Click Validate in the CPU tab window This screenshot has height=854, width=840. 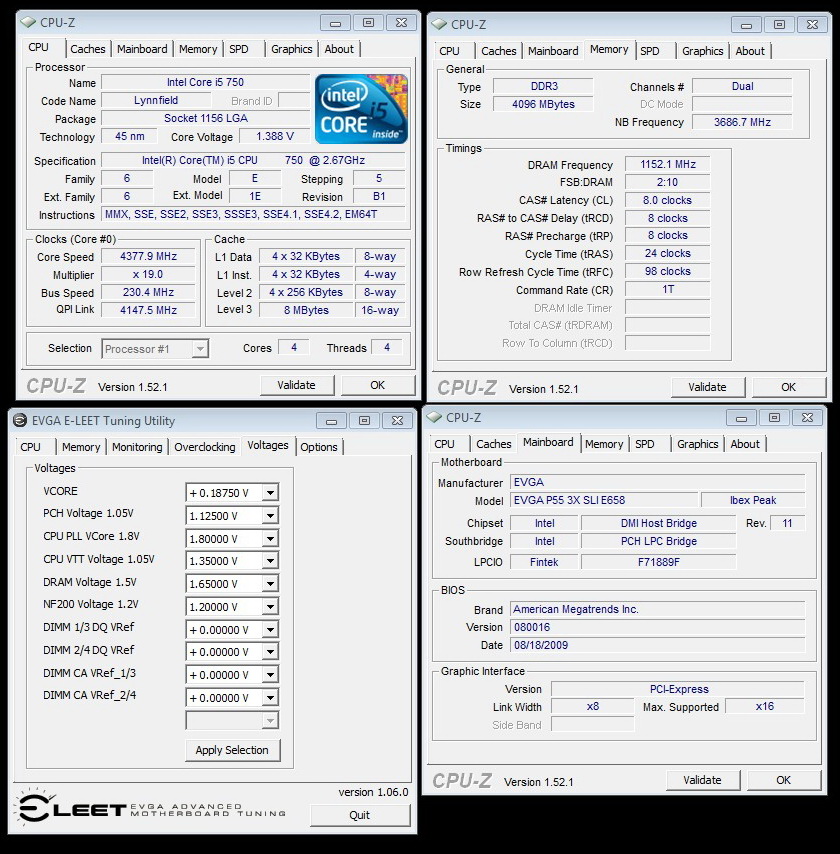(296, 385)
